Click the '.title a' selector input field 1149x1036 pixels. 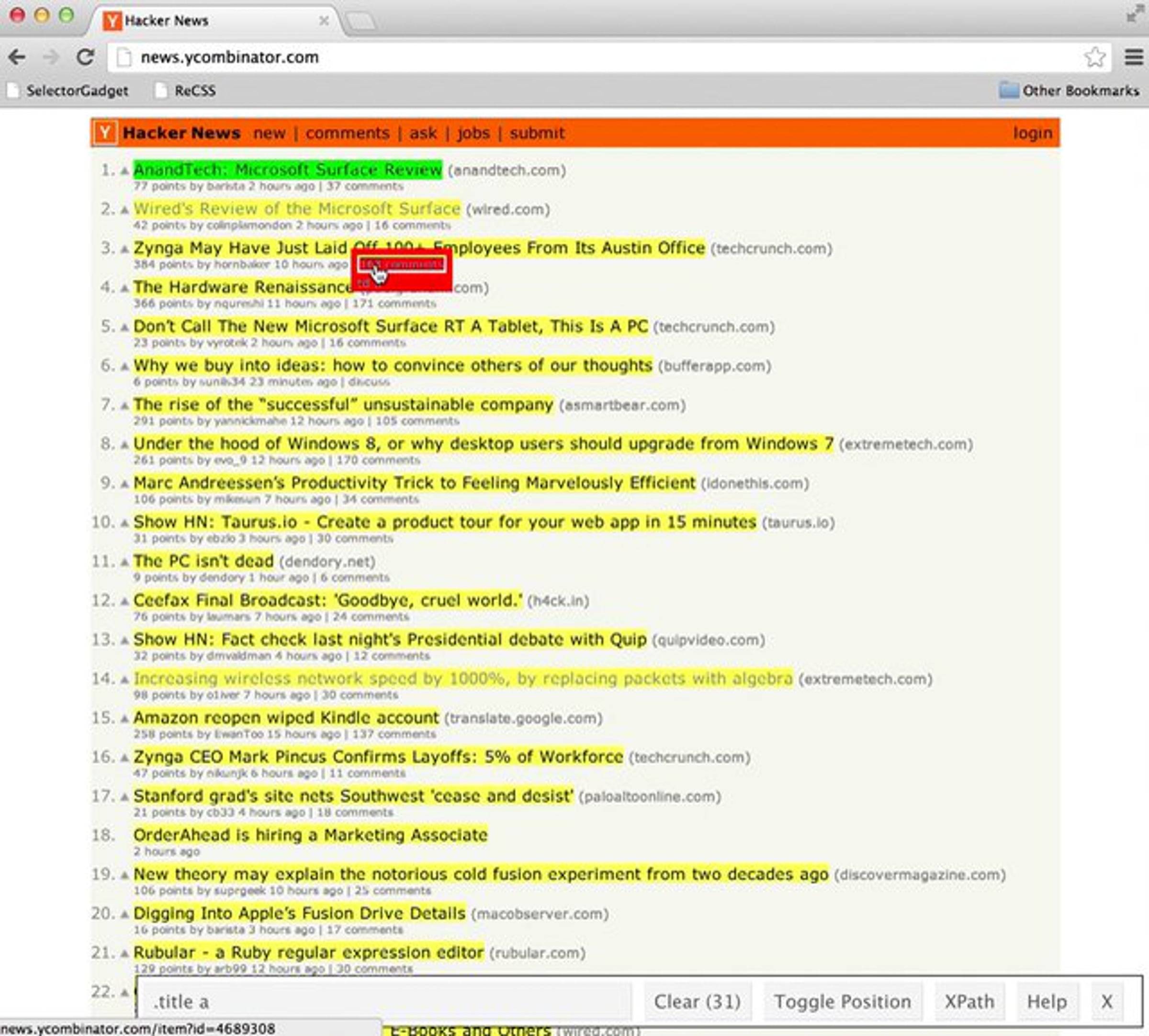(x=386, y=1001)
